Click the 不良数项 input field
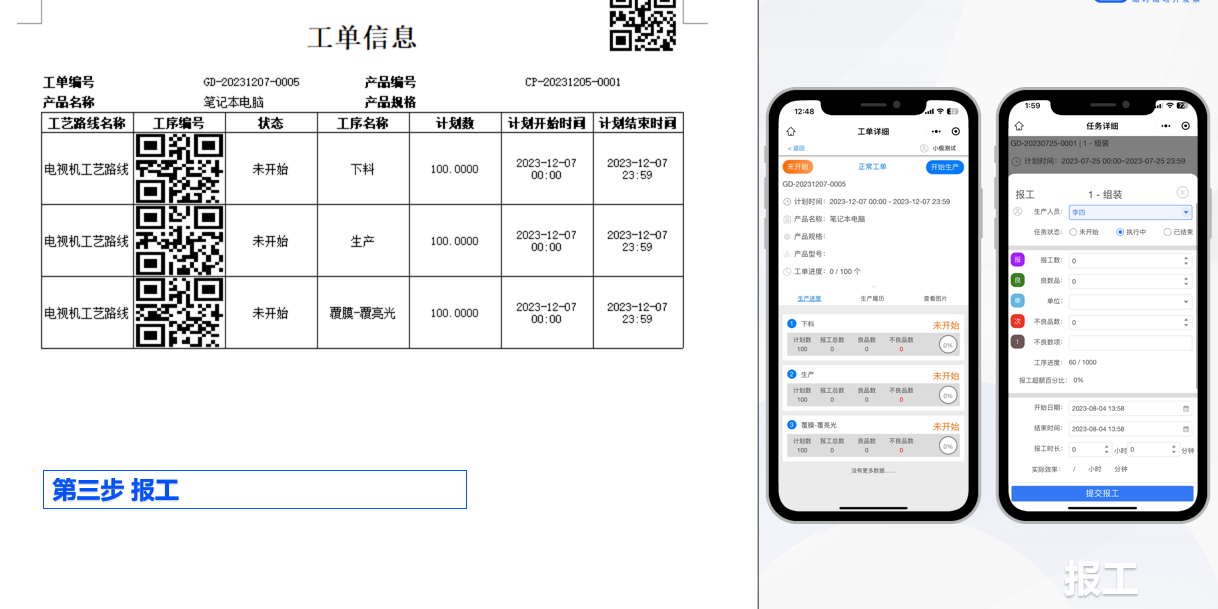Image resolution: width=1218 pixels, height=609 pixels. (1130, 342)
